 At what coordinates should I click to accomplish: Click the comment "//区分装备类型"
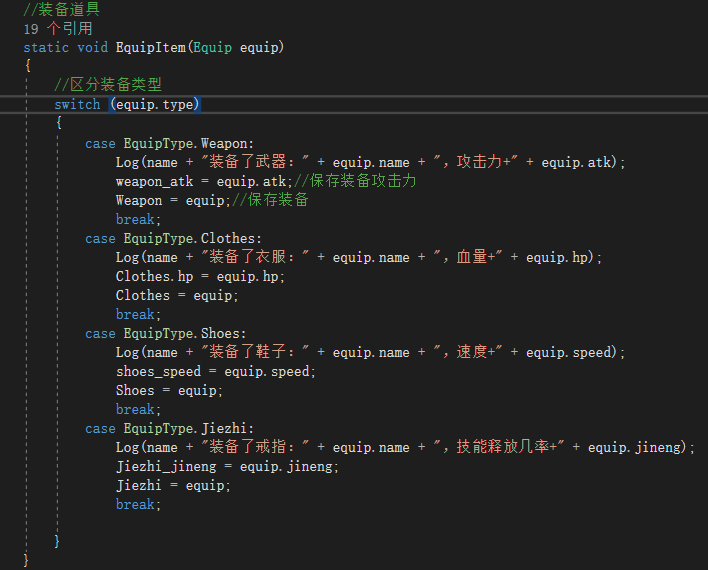[108, 84]
